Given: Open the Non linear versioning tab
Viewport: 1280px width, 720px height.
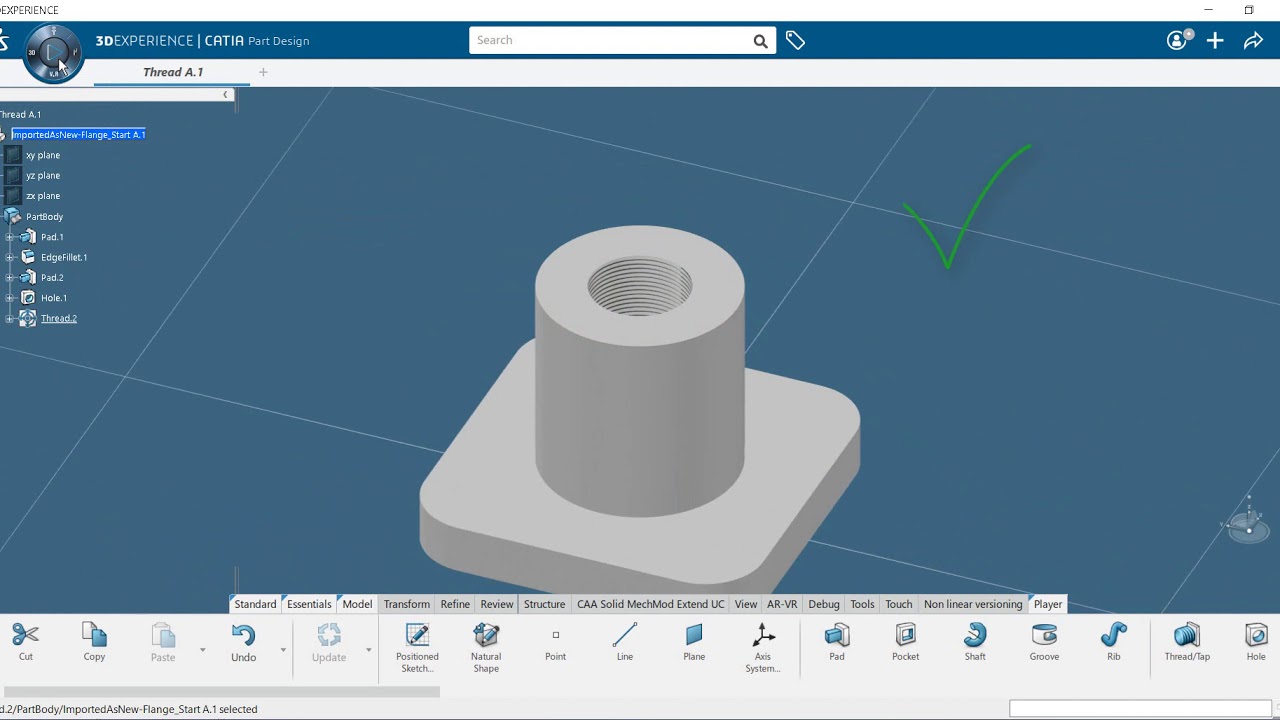Looking at the screenshot, I should pos(973,604).
